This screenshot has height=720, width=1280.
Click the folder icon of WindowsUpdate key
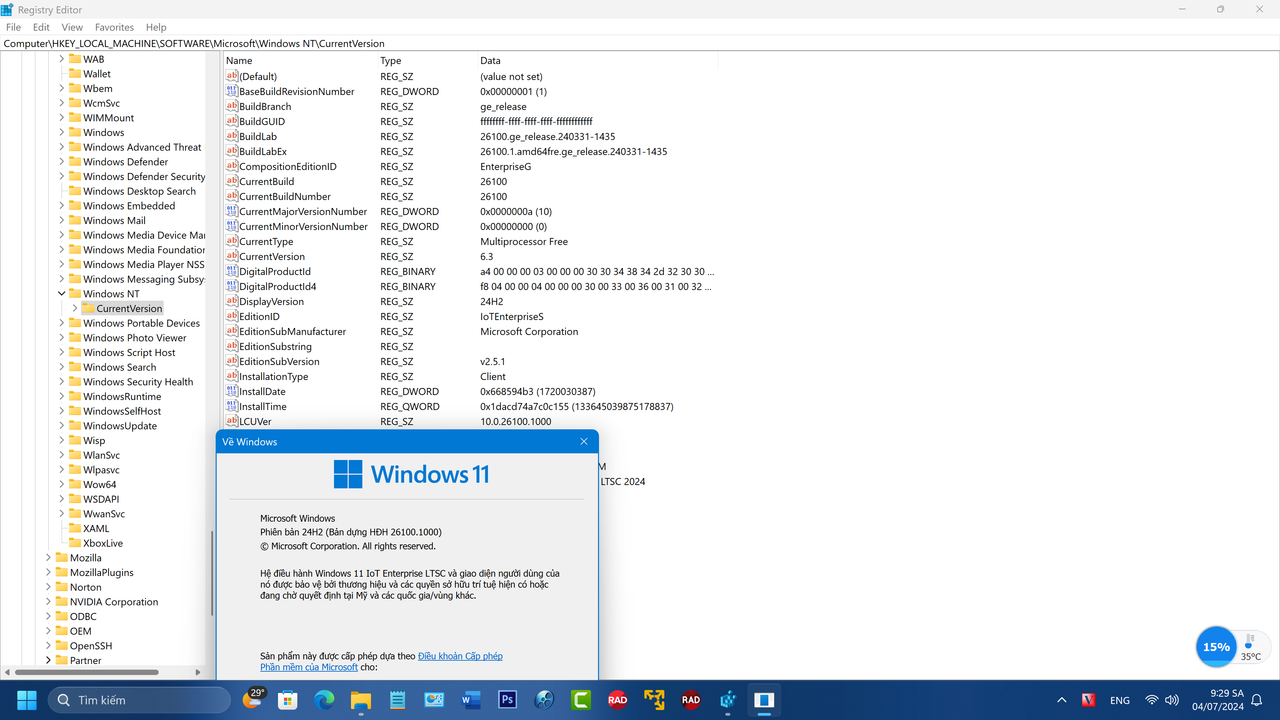(75, 426)
